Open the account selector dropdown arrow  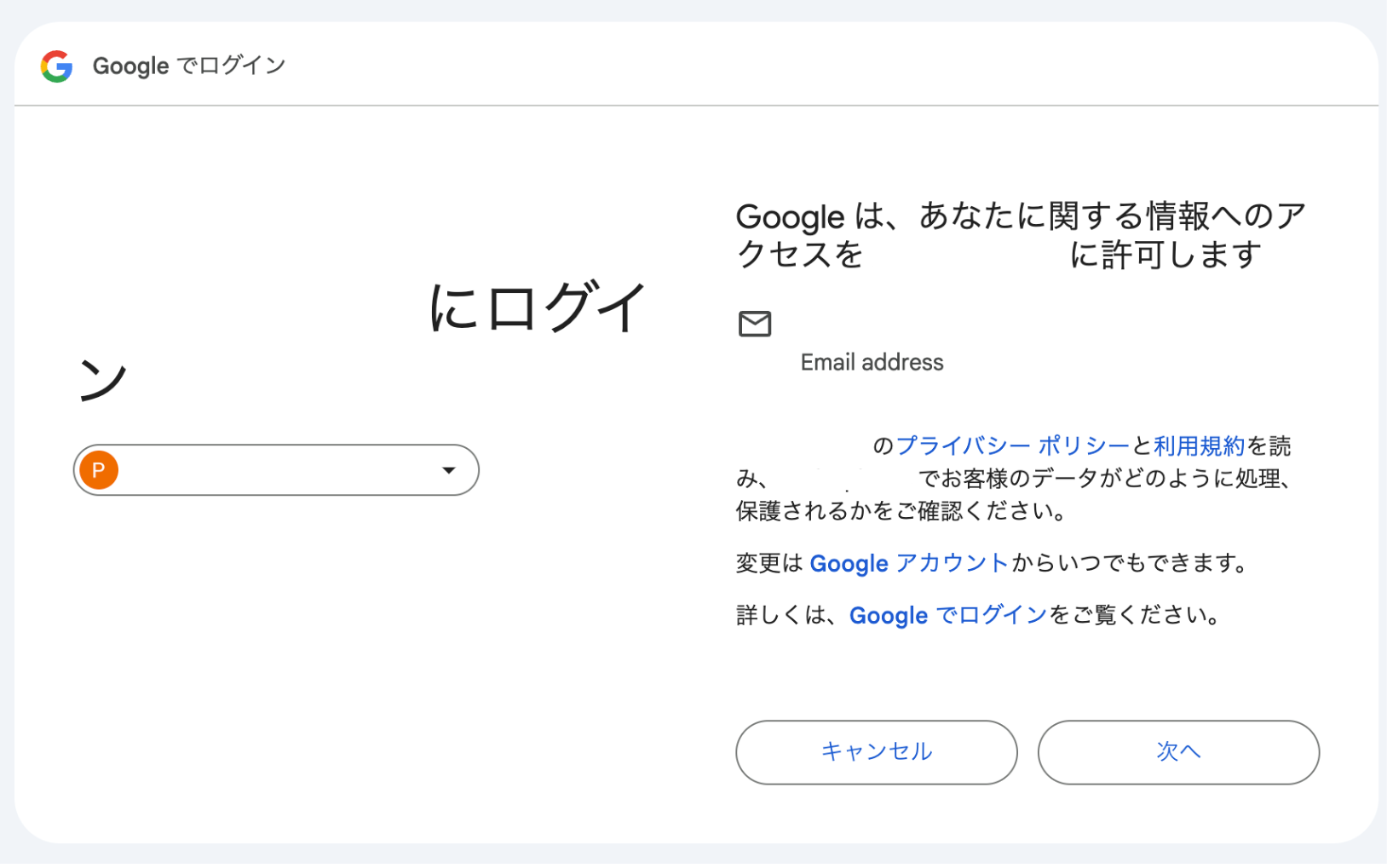[449, 470]
